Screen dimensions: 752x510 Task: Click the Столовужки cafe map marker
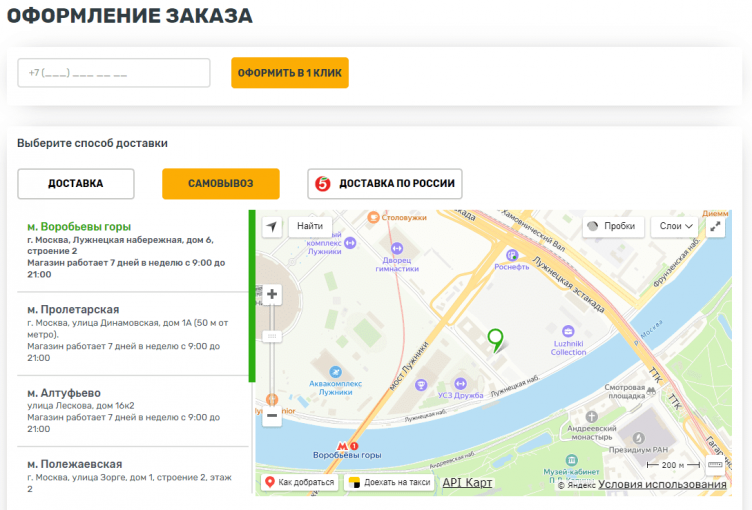tap(373, 217)
